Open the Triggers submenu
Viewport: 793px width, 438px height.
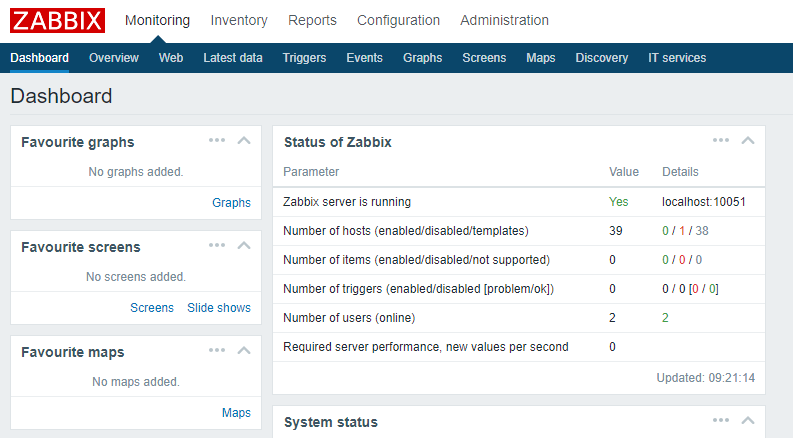click(x=304, y=58)
